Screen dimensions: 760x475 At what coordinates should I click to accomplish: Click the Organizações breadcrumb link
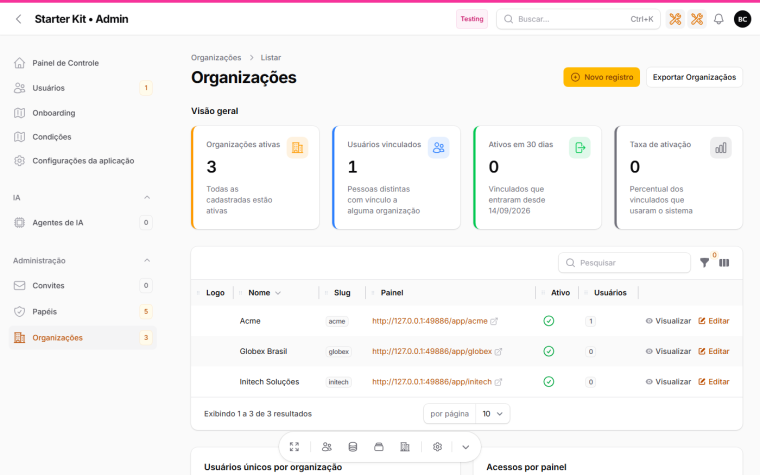216,58
